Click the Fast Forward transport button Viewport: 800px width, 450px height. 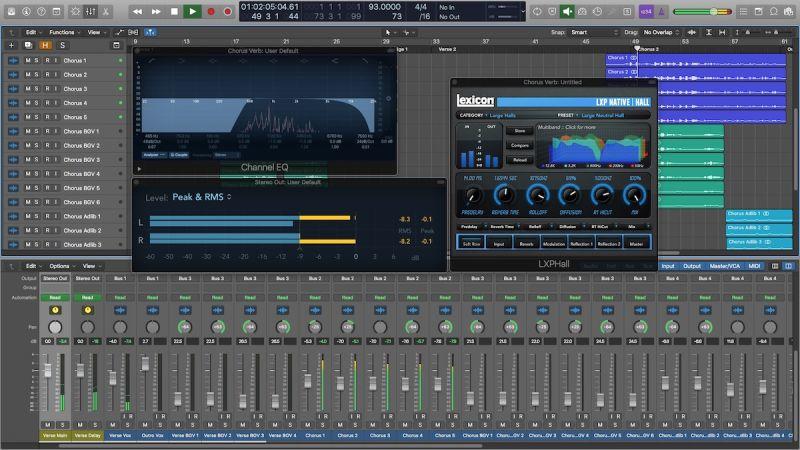point(156,11)
